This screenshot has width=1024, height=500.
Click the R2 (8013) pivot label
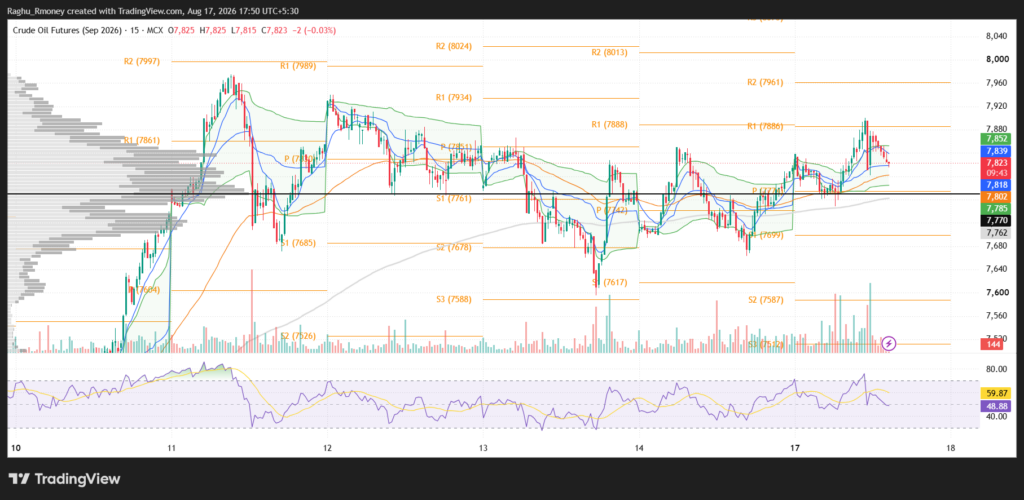(x=609, y=52)
